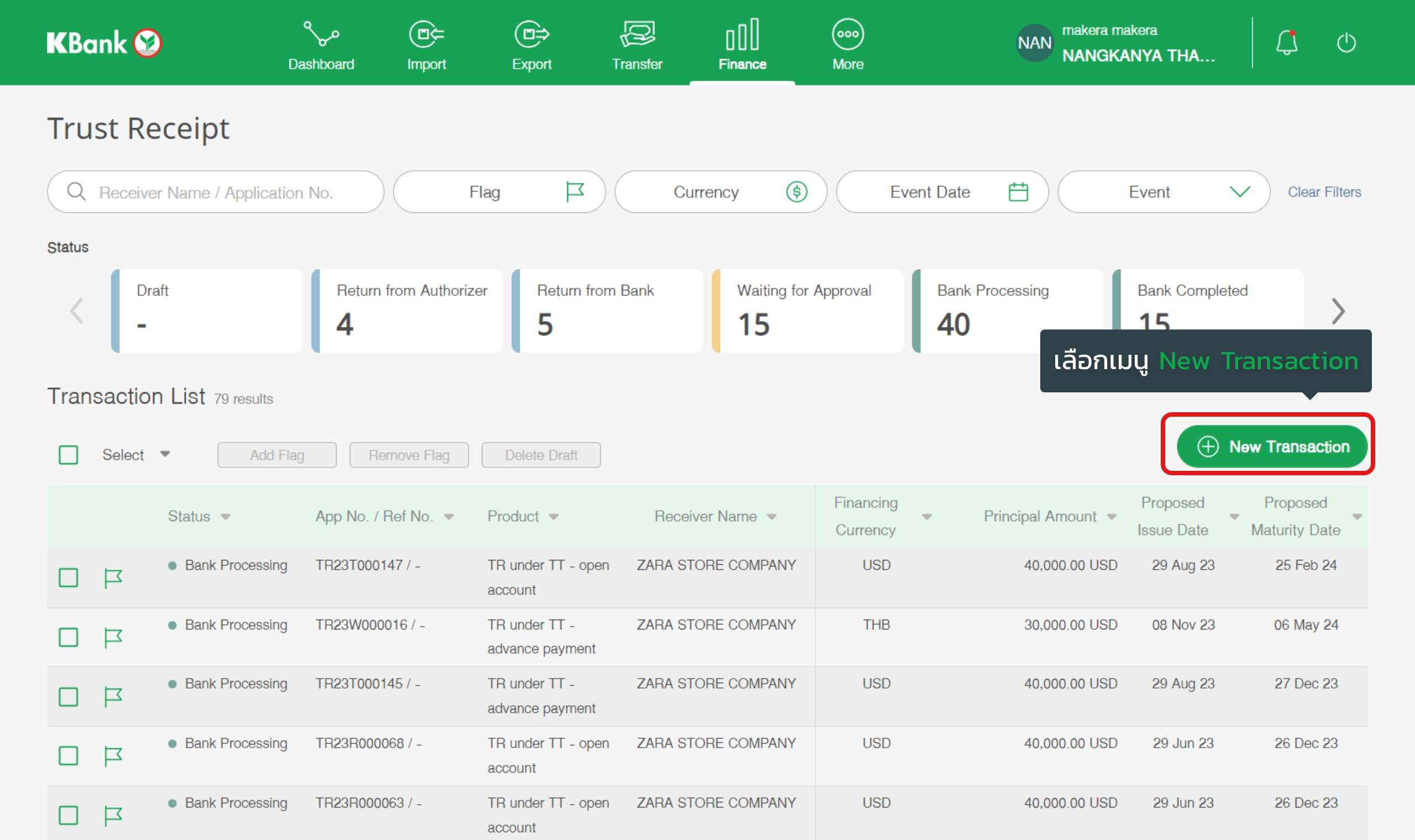The width and height of the screenshot is (1415, 840).
Task: Click the NAN user avatar
Action: 1034,43
